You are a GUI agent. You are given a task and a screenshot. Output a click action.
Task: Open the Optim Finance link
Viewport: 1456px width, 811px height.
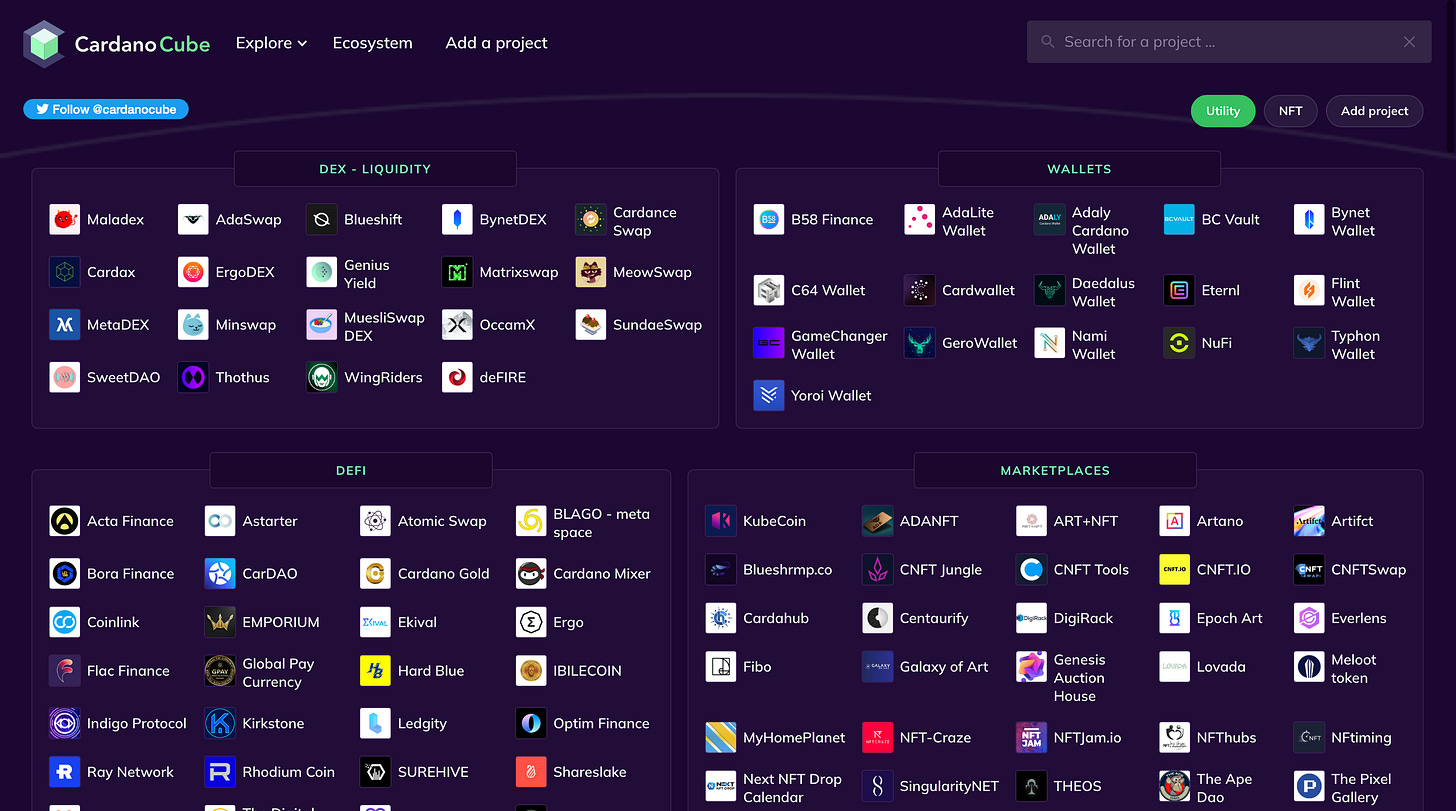601,724
